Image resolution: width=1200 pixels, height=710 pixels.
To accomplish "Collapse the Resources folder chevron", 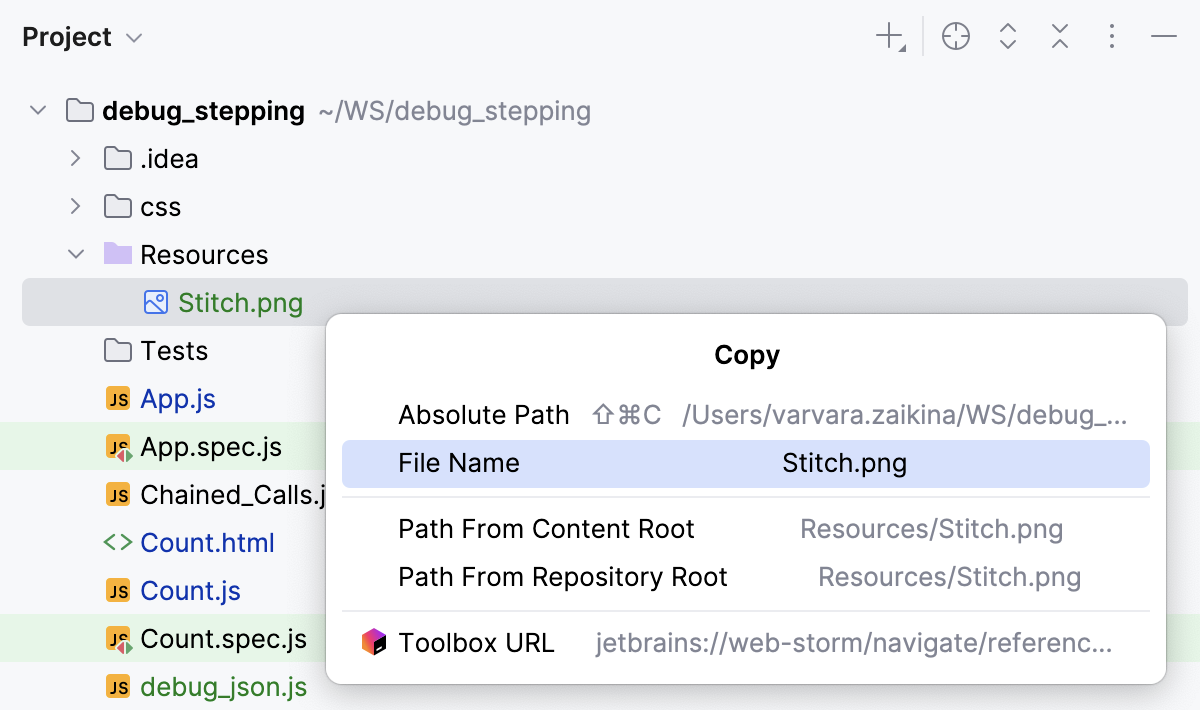I will click(76, 254).
